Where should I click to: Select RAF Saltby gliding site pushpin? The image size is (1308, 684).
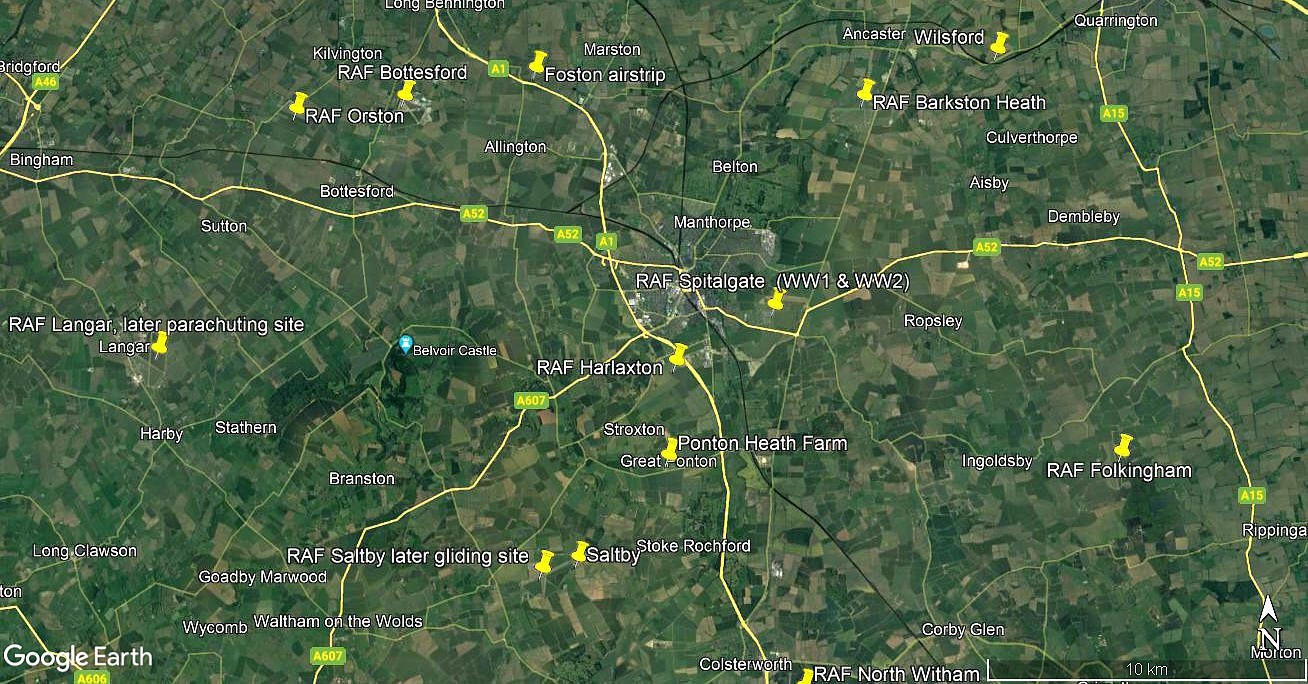[x=544, y=562]
